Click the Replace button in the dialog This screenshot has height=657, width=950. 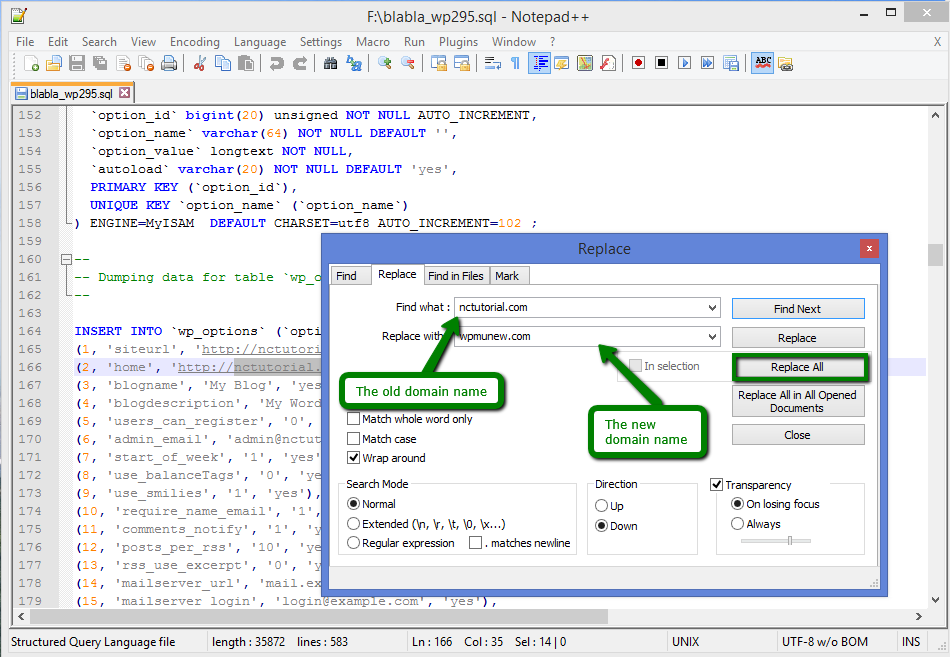click(798, 338)
